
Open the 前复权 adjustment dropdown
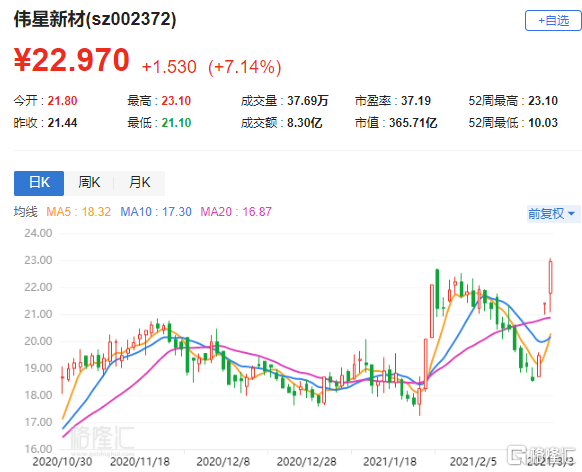(552, 214)
